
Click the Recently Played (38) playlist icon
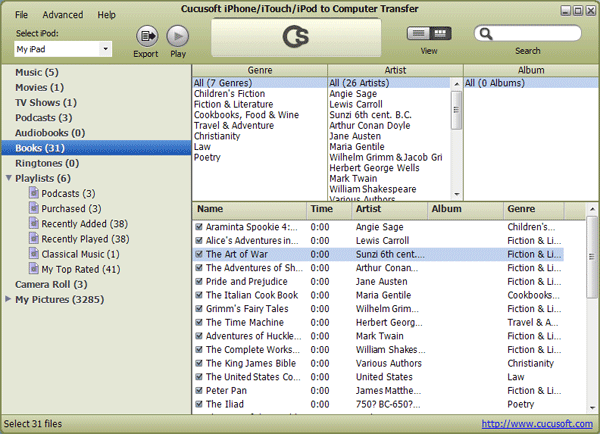pyautogui.click(x=34, y=238)
